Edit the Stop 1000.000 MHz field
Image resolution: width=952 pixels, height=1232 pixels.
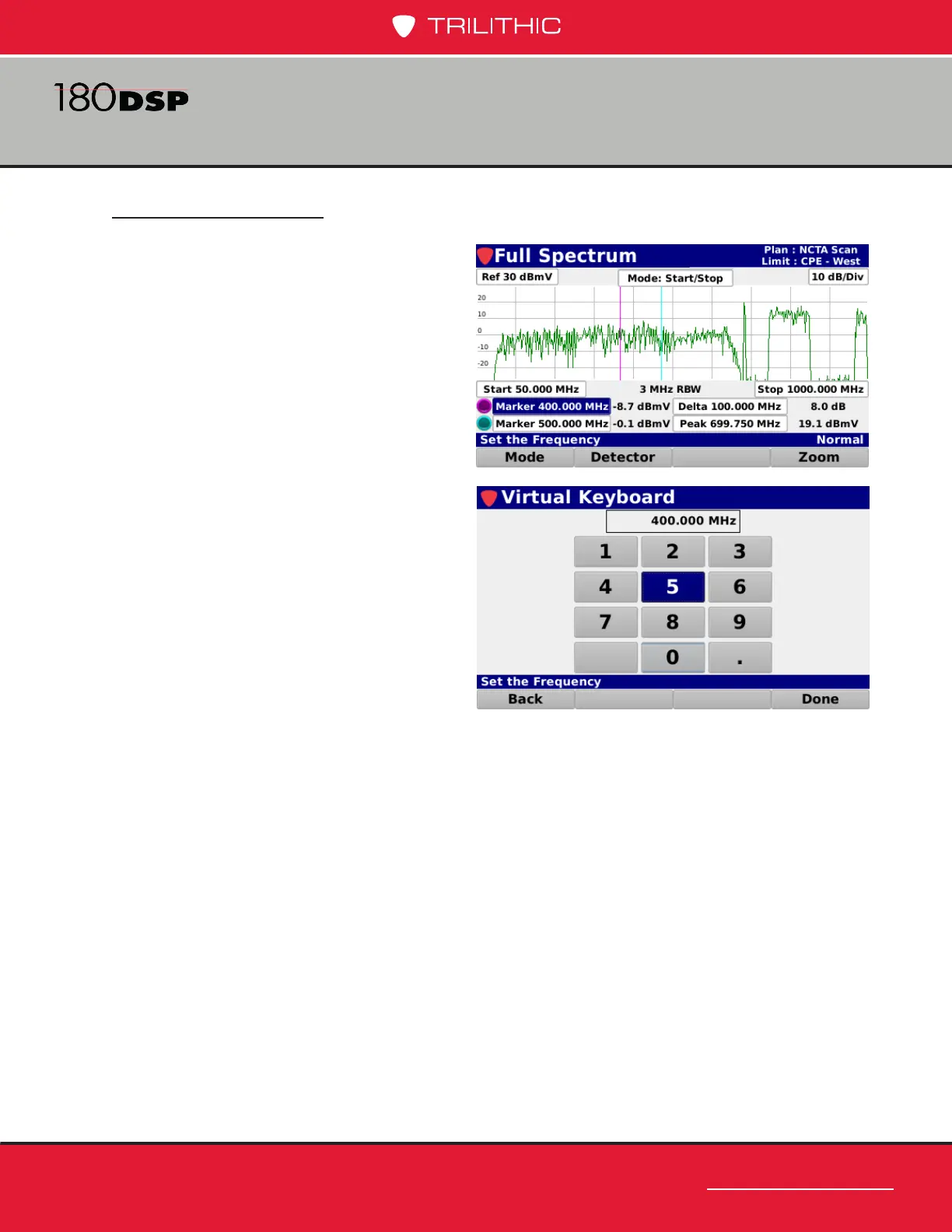pyautogui.click(x=810, y=389)
